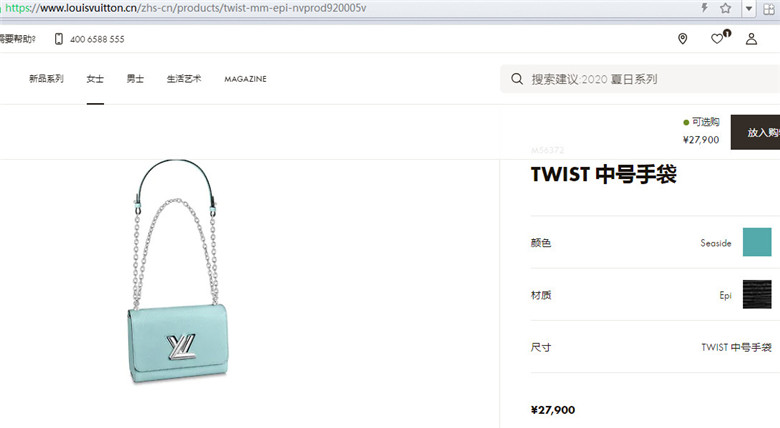This screenshot has height=428, width=780.
Task: Click the 放入购物车 add-to-cart button
Action: [755, 132]
